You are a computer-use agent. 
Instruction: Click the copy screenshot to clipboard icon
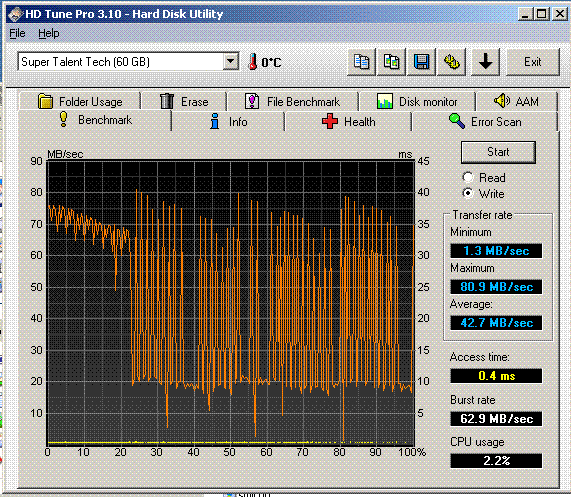coord(391,62)
